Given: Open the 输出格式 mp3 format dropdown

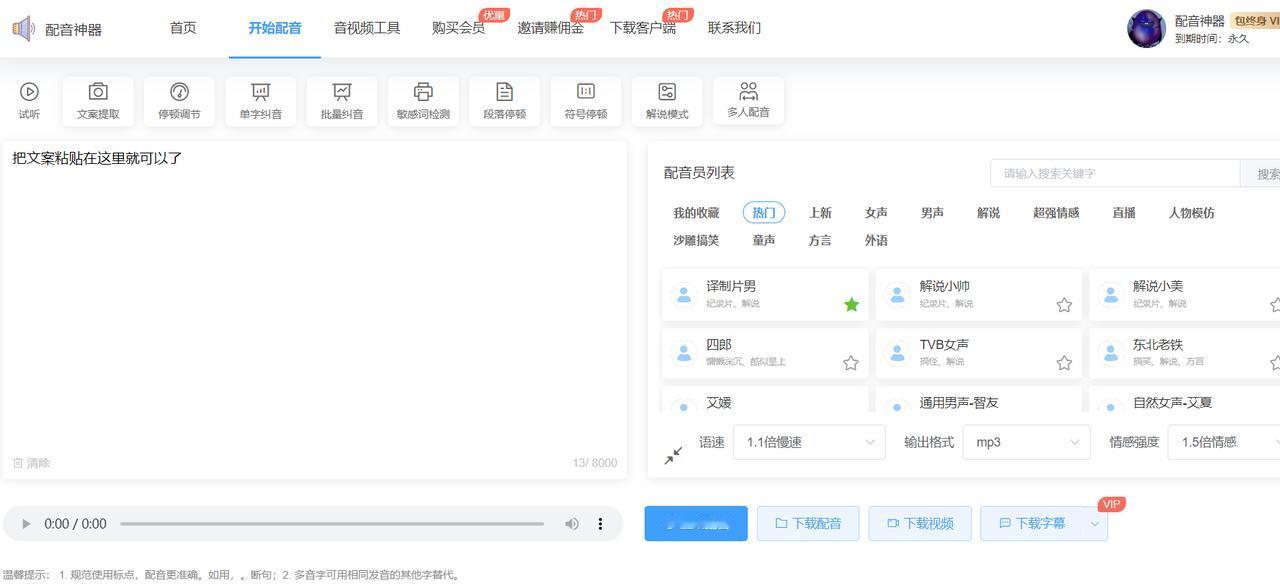Looking at the screenshot, I should click(1026, 442).
